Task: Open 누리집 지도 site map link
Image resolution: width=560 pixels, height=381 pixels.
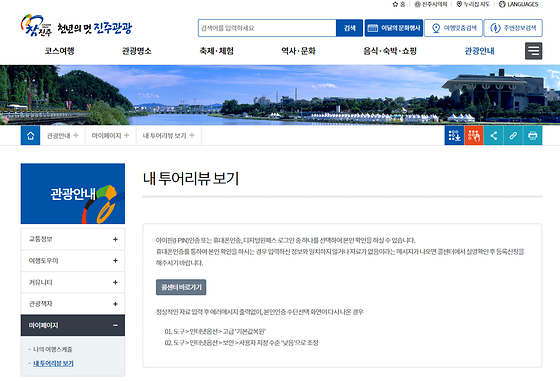Action: point(473,4)
